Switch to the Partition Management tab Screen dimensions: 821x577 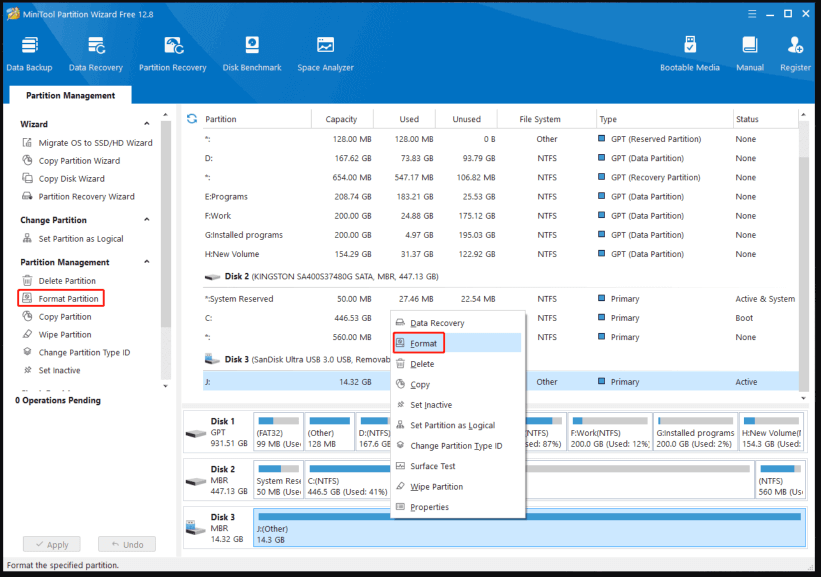[x=70, y=96]
